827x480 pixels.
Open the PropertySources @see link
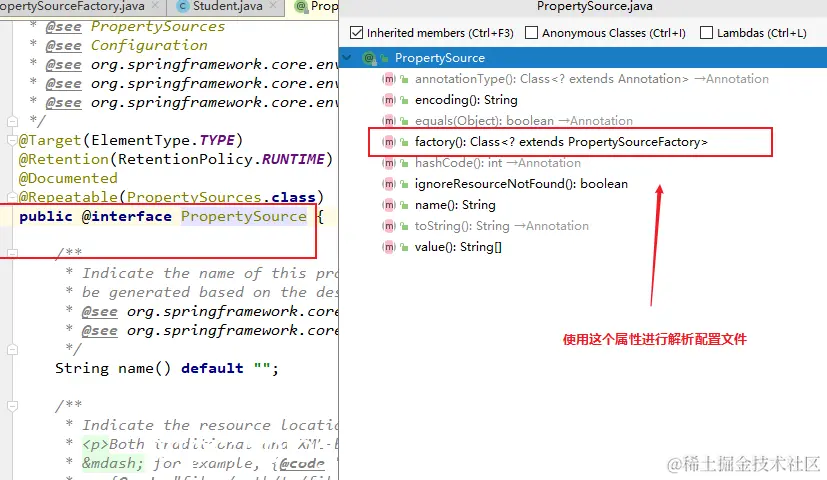pyautogui.click(x=158, y=26)
